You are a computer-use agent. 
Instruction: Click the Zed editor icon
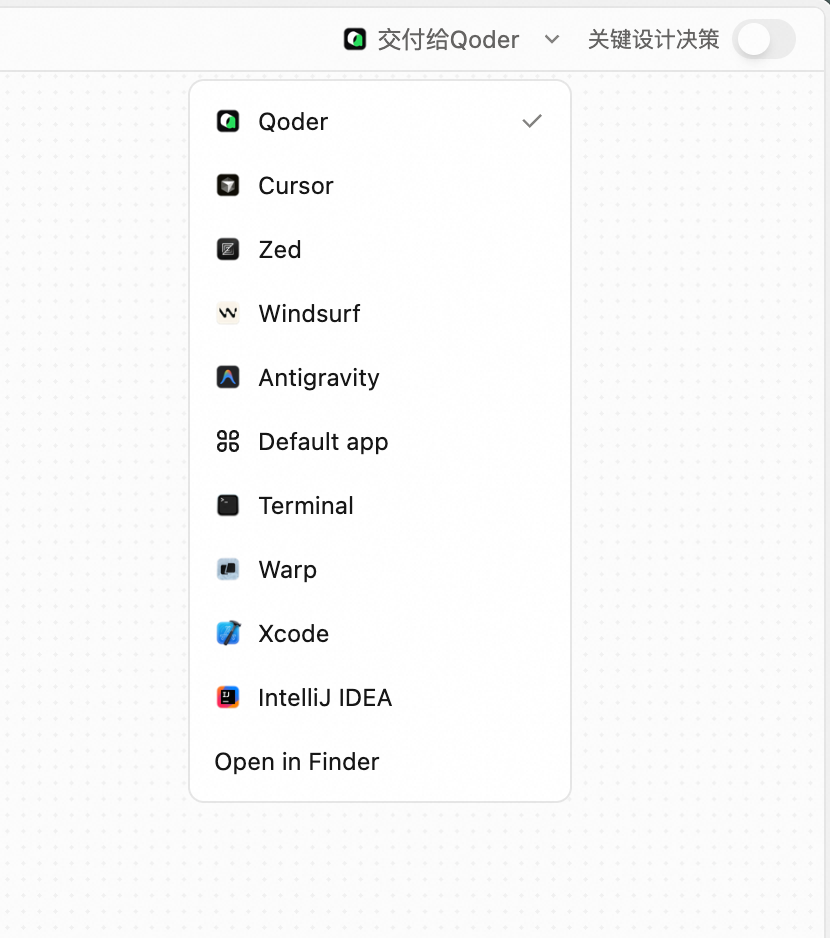coord(227,249)
